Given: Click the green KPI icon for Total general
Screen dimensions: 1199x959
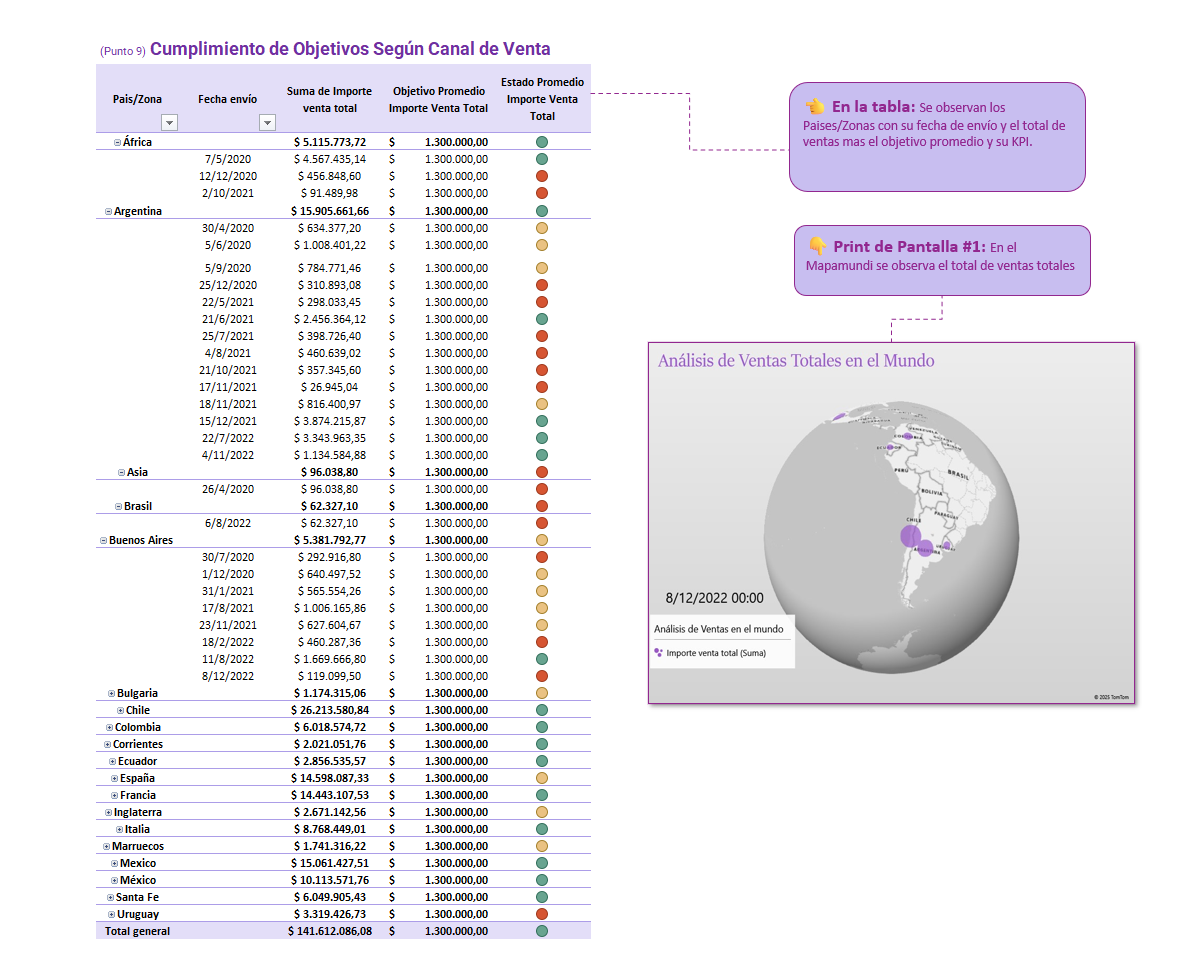Looking at the screenshot, I should pos(542,931).
